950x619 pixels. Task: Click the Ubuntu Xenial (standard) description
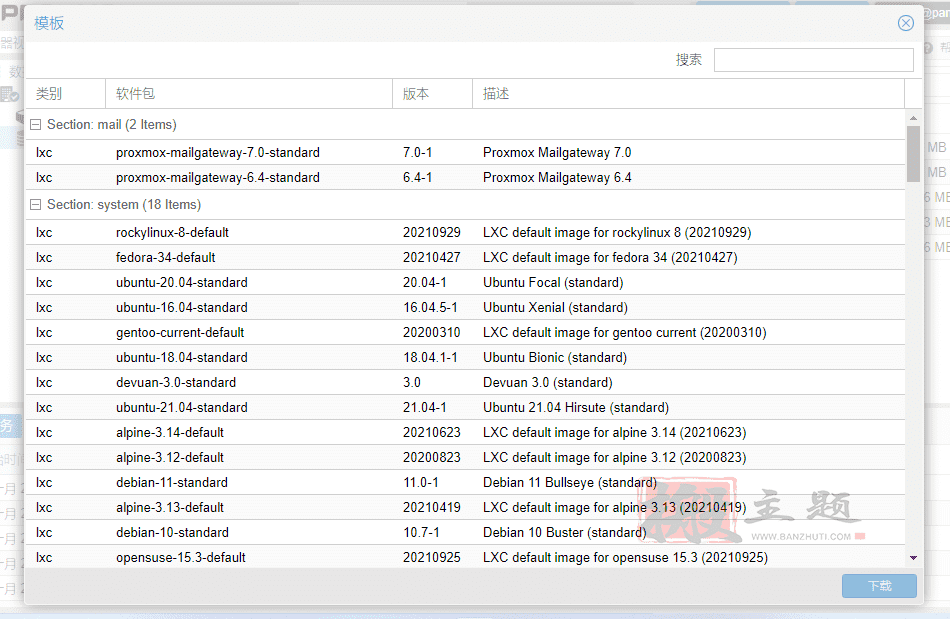[x=555, y=308]
